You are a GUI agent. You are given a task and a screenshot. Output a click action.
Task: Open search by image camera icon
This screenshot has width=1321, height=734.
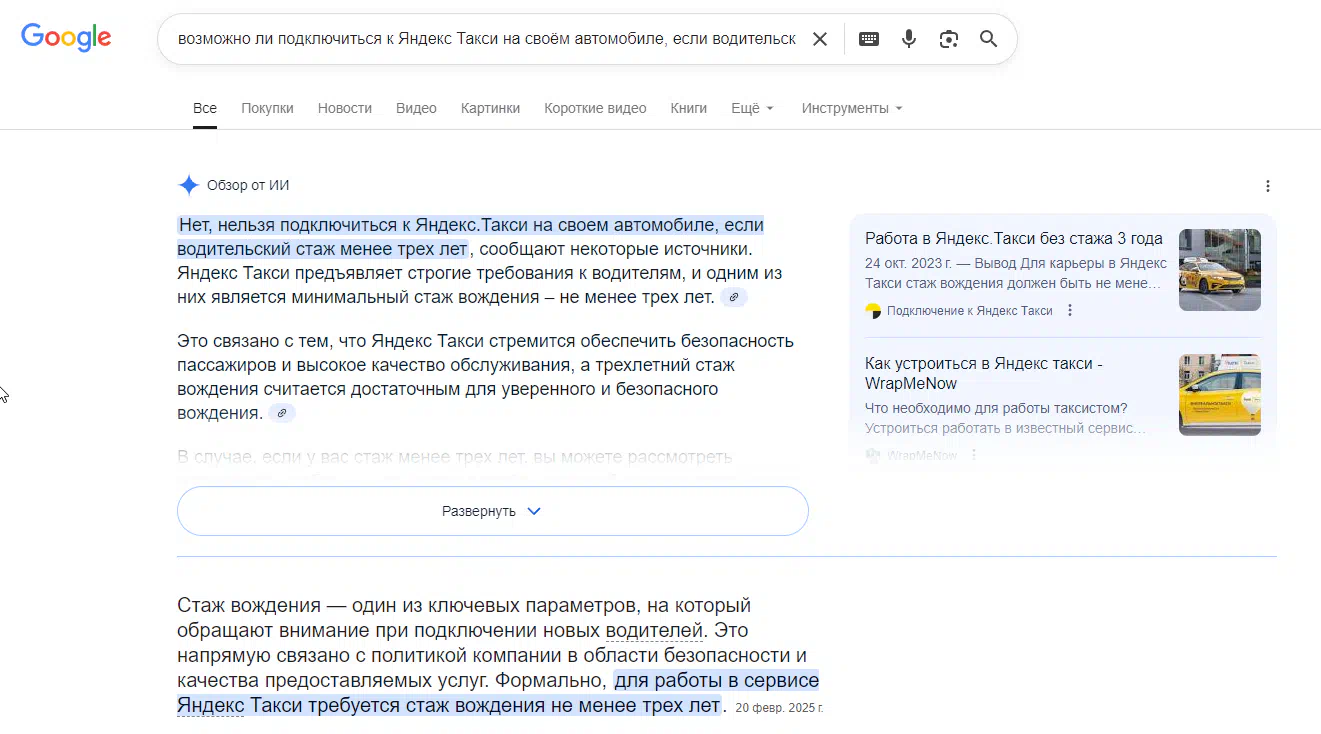click(x=949, y=39)
